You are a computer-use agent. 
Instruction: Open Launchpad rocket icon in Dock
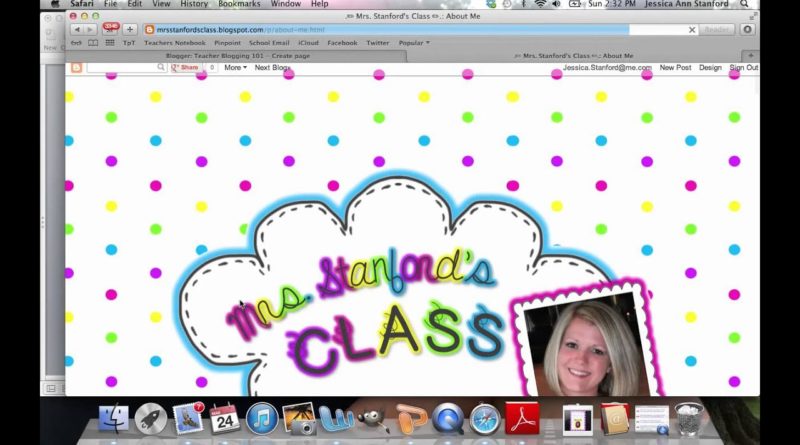click(151, 419)
